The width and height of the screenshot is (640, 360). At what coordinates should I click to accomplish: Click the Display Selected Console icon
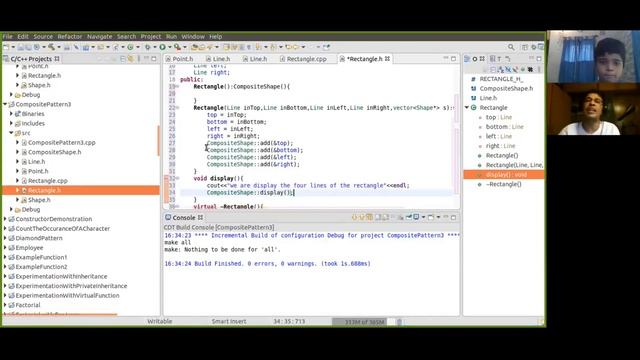(416, 218)
